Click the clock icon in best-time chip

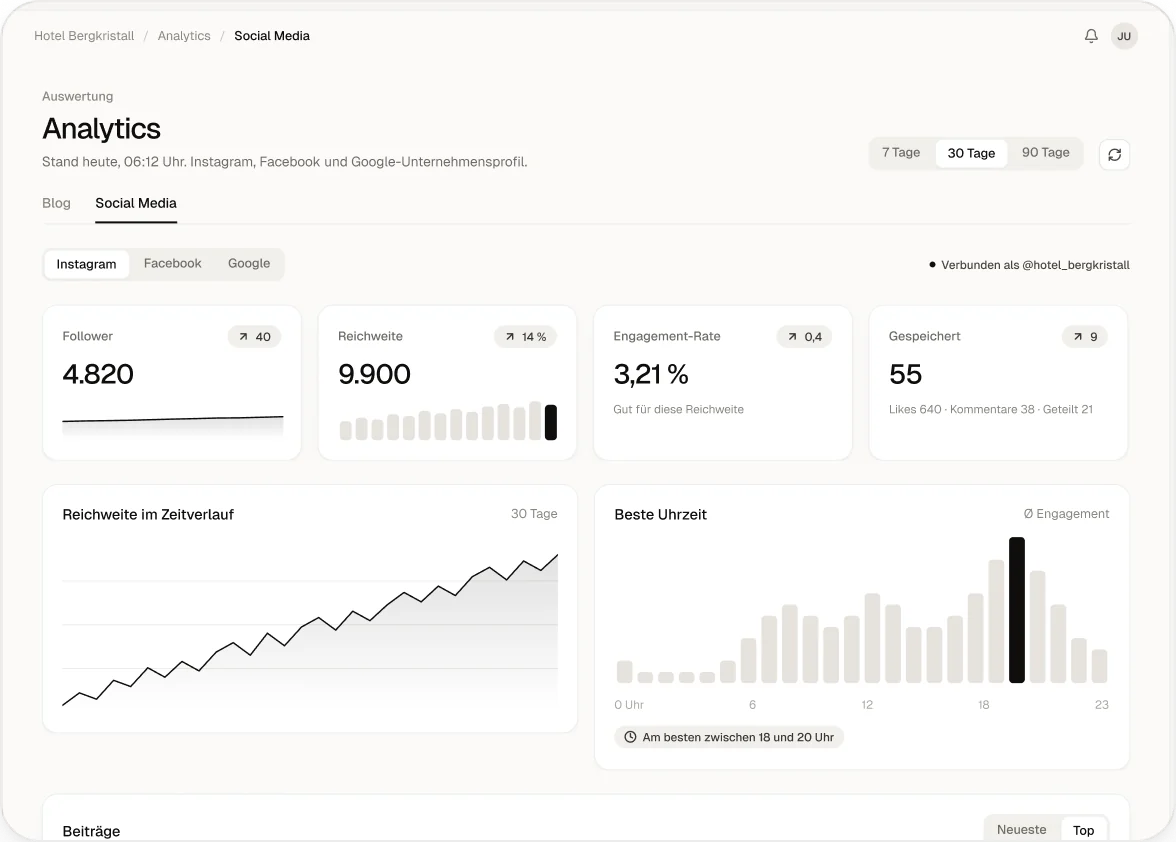[631, 737]
